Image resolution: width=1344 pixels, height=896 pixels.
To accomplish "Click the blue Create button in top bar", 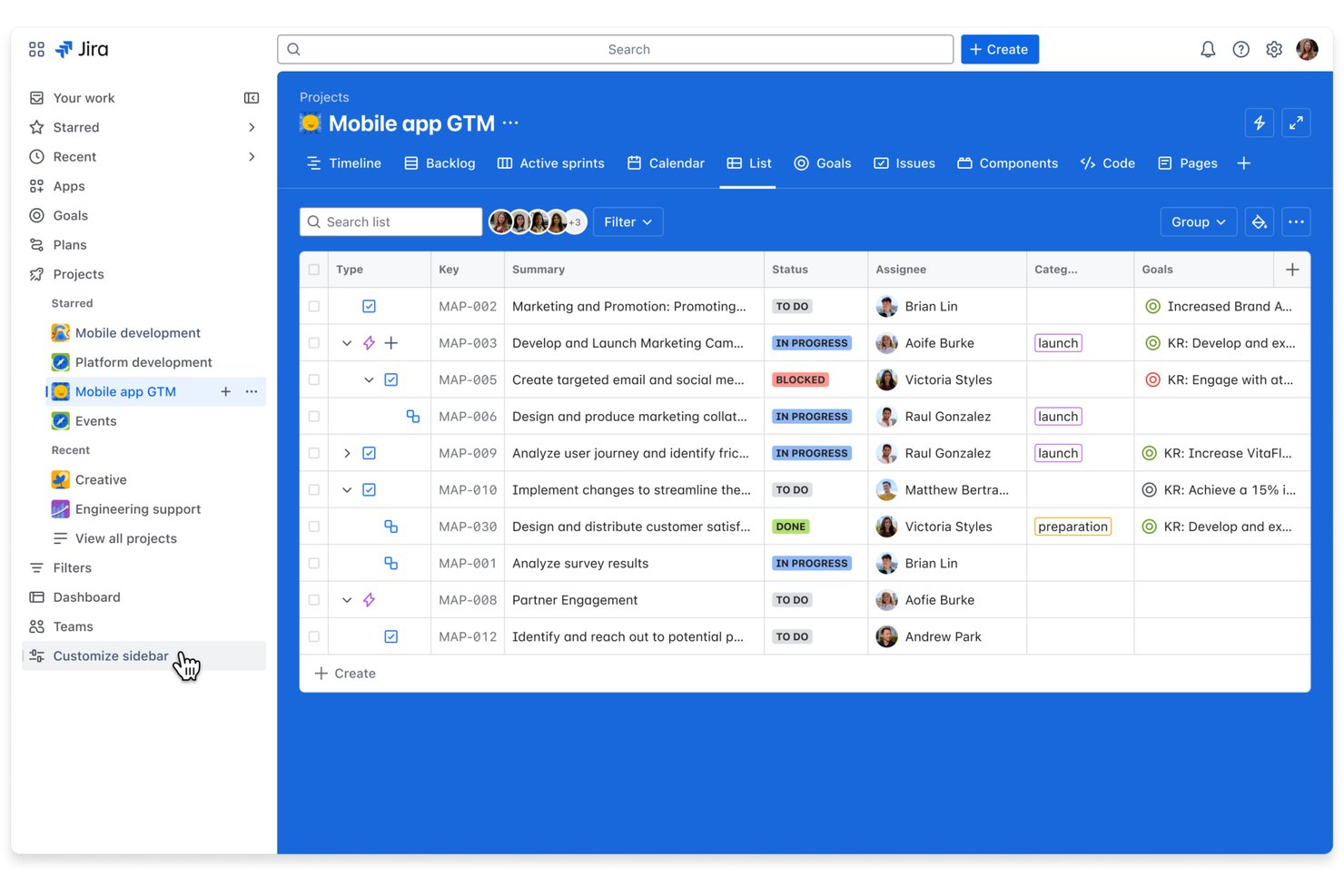I will (x=1000, y=50).
